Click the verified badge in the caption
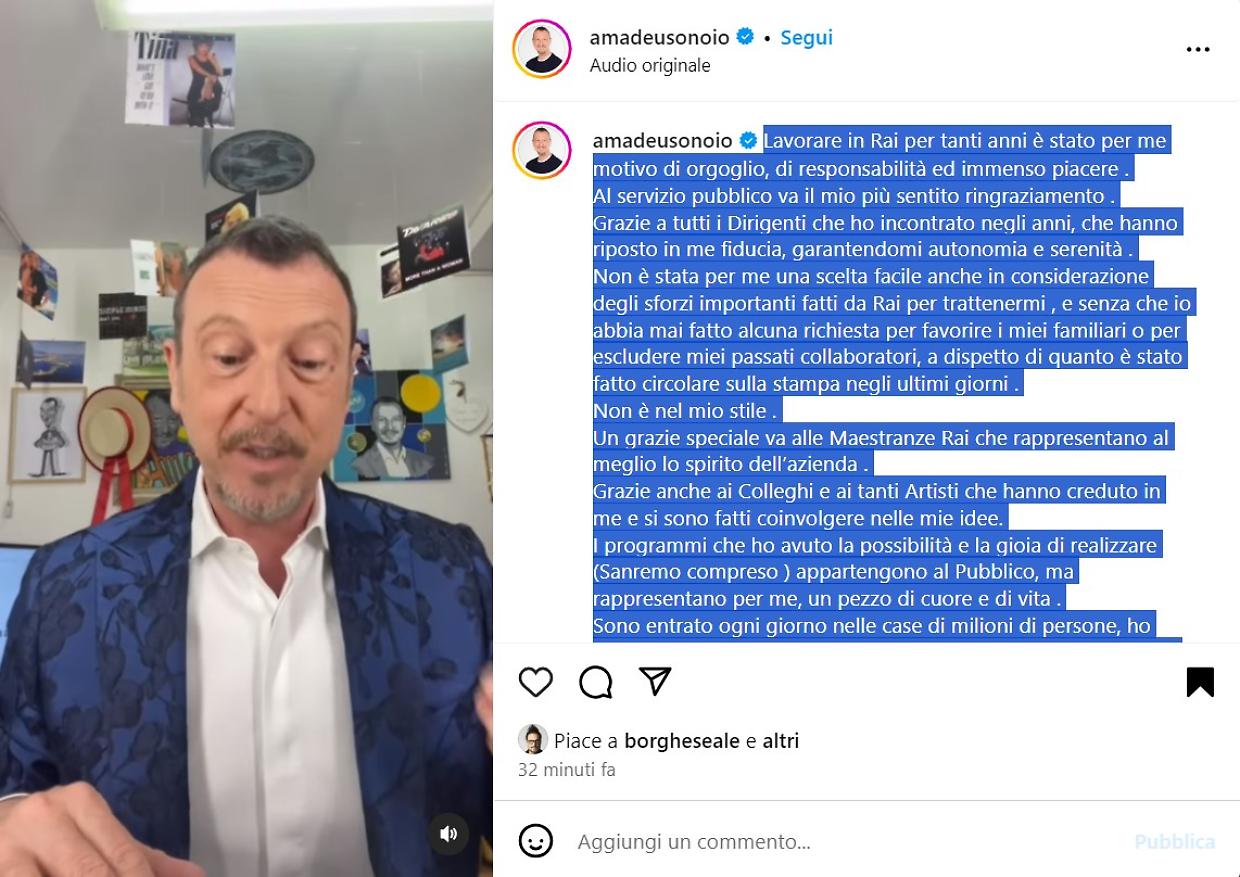Screen dimensions: 1240x877 [749, 140]
